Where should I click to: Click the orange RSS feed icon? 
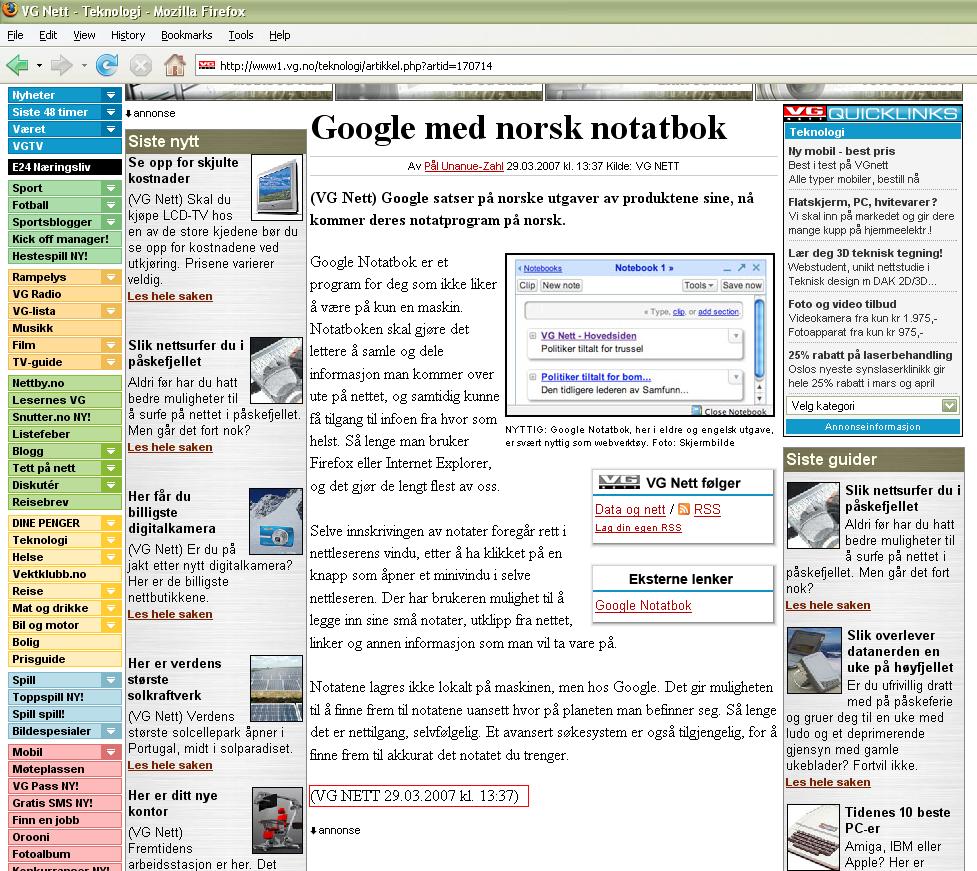(x=684, y=509)
